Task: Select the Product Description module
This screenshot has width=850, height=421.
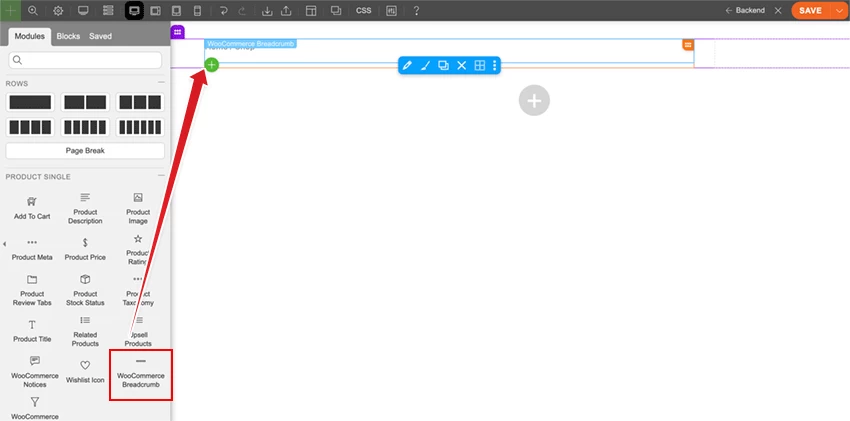Action: (85, 209)
